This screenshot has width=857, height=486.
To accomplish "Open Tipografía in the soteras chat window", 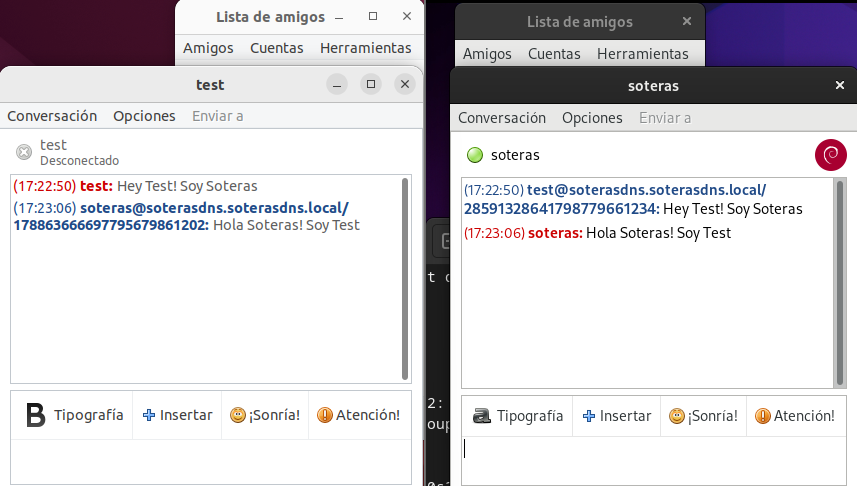I will click(x=517, y=416).
